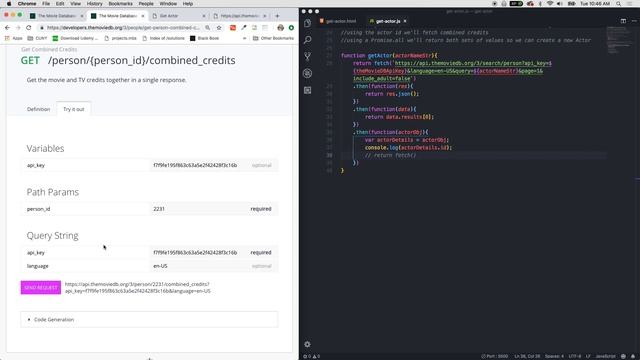Screen dimensions: 640x360
Task: Show hidden bookmarks overflow chevron
Action: point(244,38)
